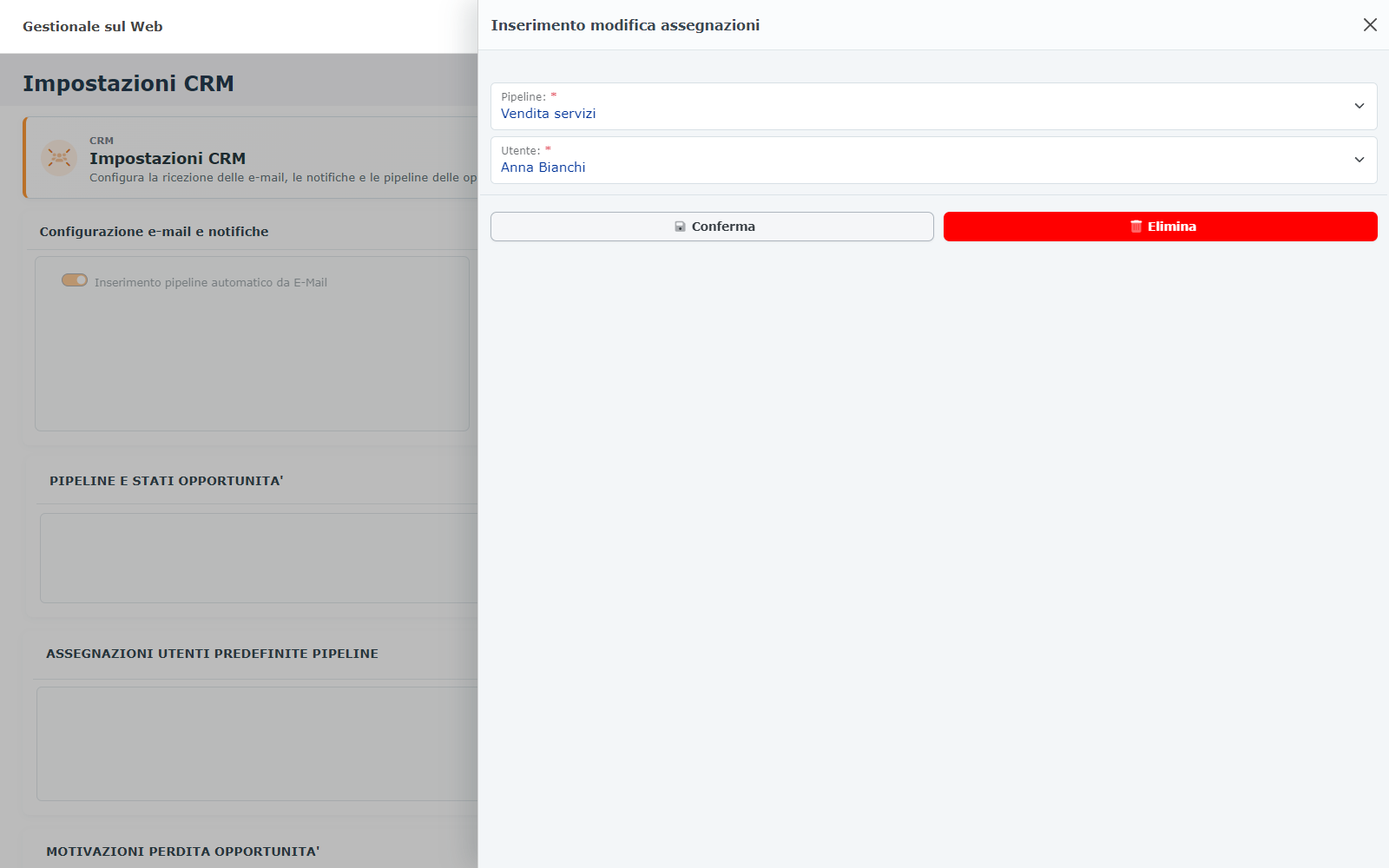Open ASSEGNAZIONI UTENTI PREDEFINITE PIPELINE section
1389x868 pixels.
(212, 654)
